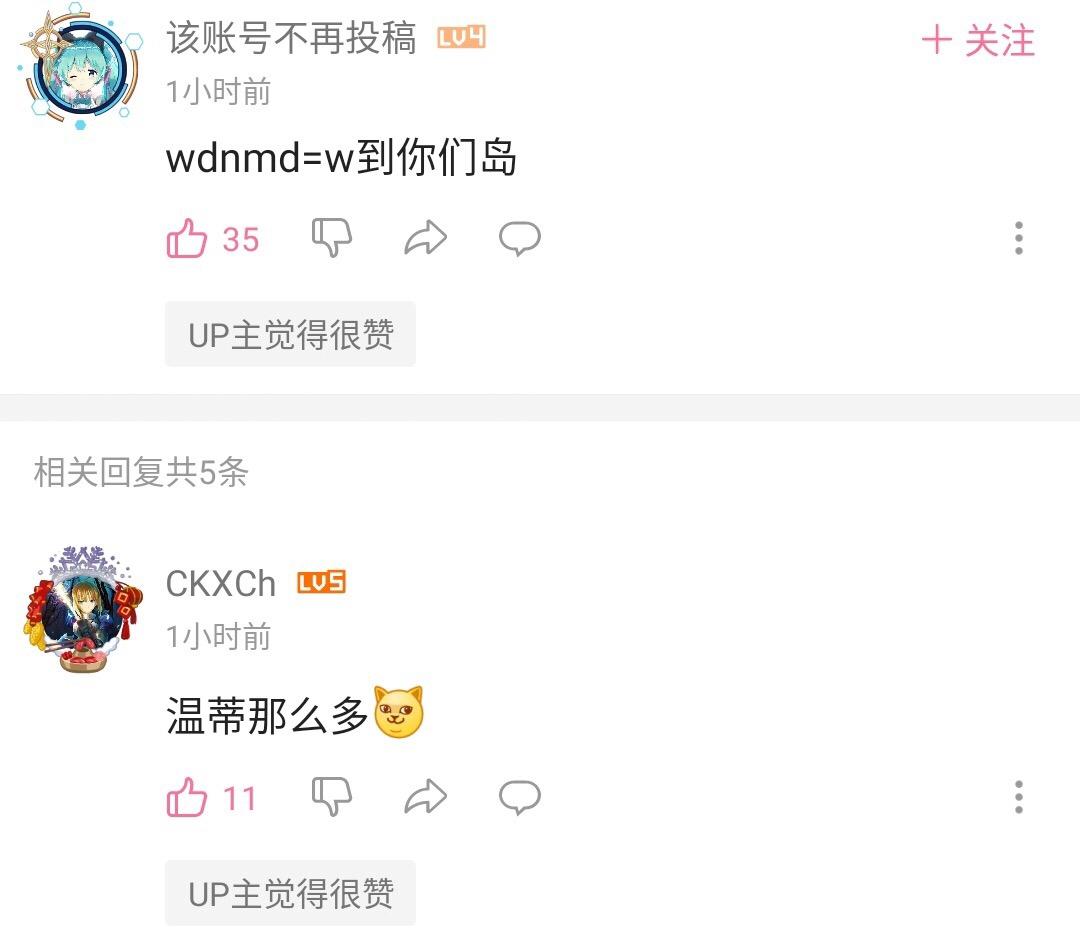Tap the LV5 level badge next to CKXCh
Image resolution: width=1080 pixels, height=951 pixels.
pos(321,583)
